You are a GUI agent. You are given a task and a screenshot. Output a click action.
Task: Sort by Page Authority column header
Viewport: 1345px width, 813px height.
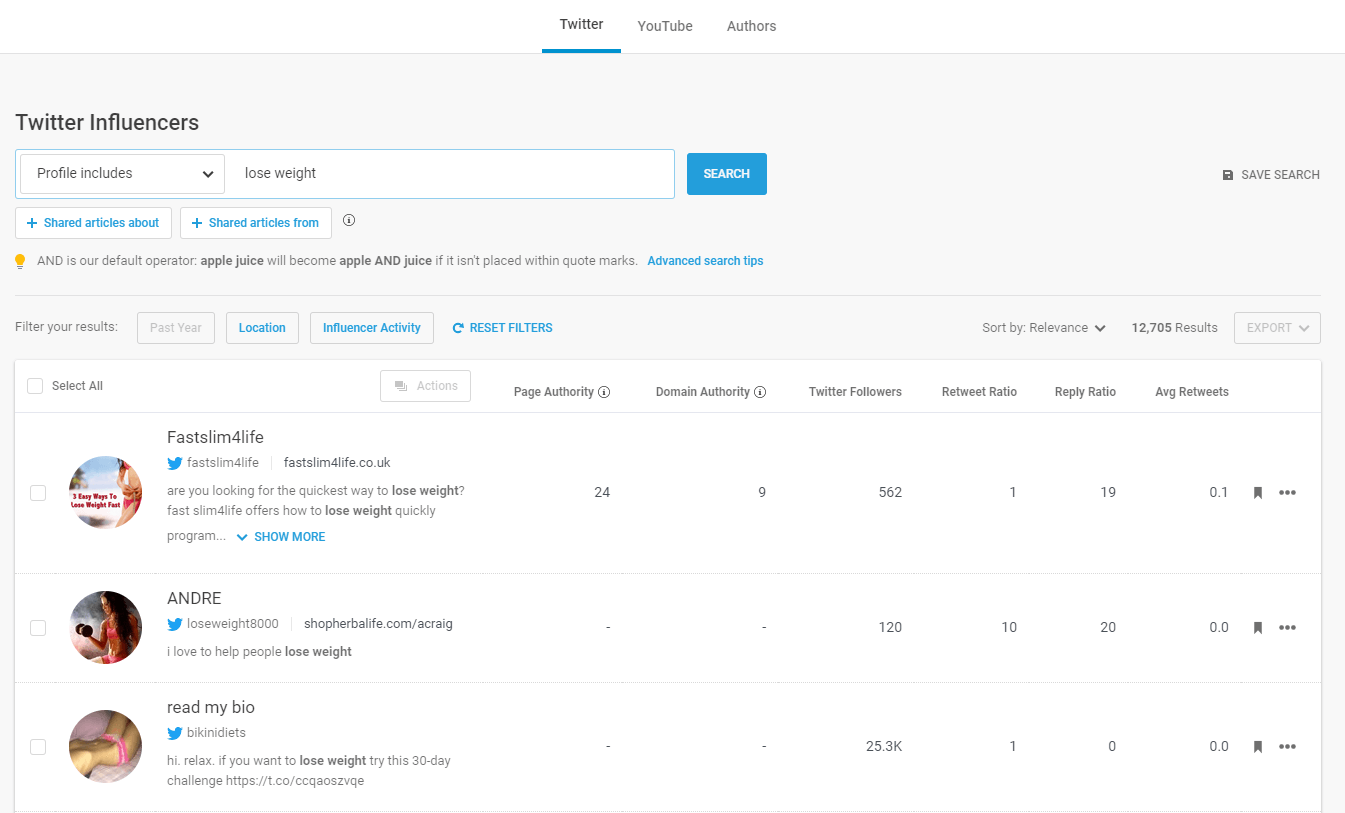554,392
